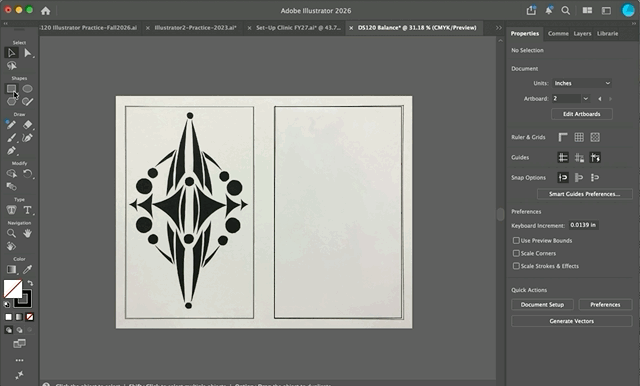Select the Ellipse tool

(x=27, y=89)
